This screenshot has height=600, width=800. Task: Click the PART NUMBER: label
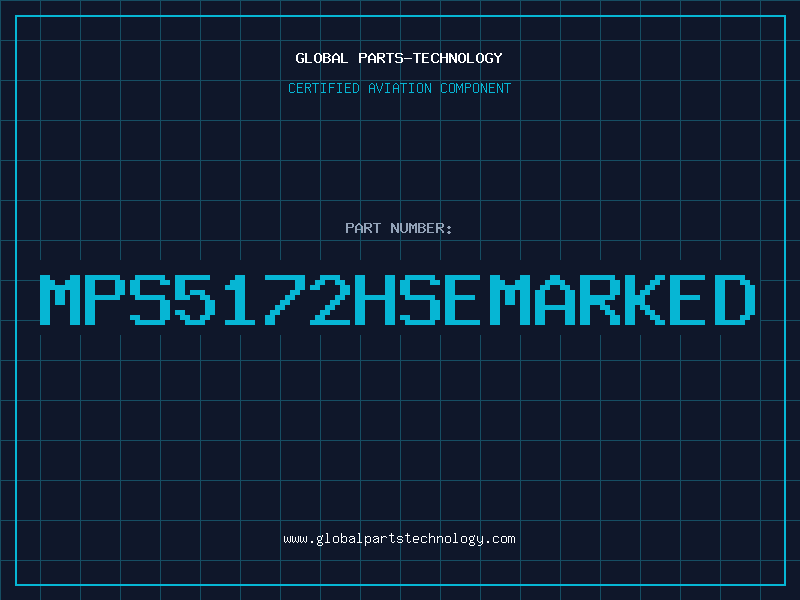coord(399,228)
